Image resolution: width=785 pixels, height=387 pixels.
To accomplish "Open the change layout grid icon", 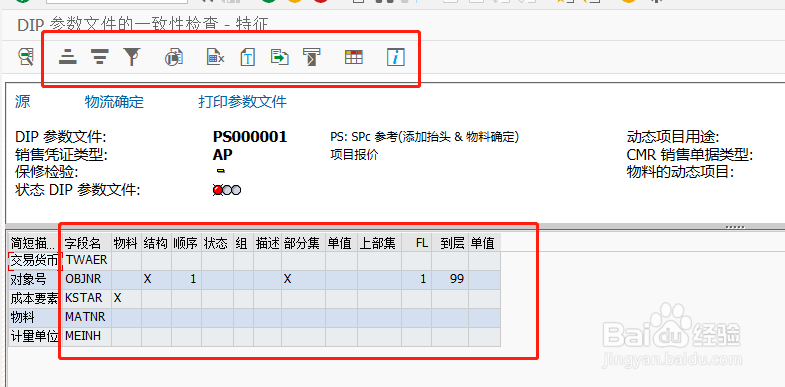I will pyautogui.click(x=353, y=57).
